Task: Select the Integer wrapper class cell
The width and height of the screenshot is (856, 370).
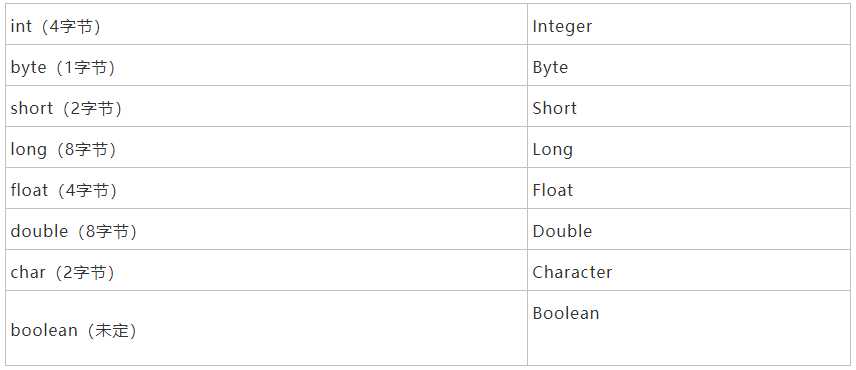Action: point(689,25)
